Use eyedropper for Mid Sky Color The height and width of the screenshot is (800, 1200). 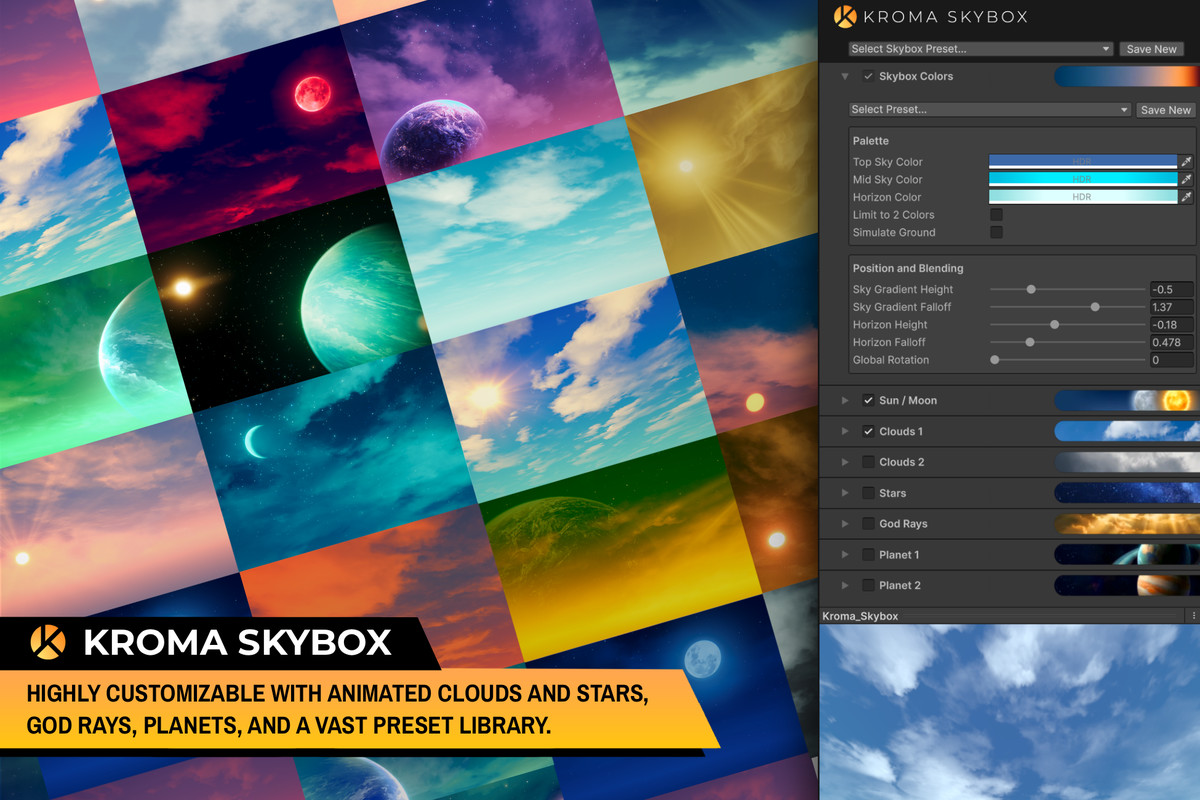click(1186, 180)
